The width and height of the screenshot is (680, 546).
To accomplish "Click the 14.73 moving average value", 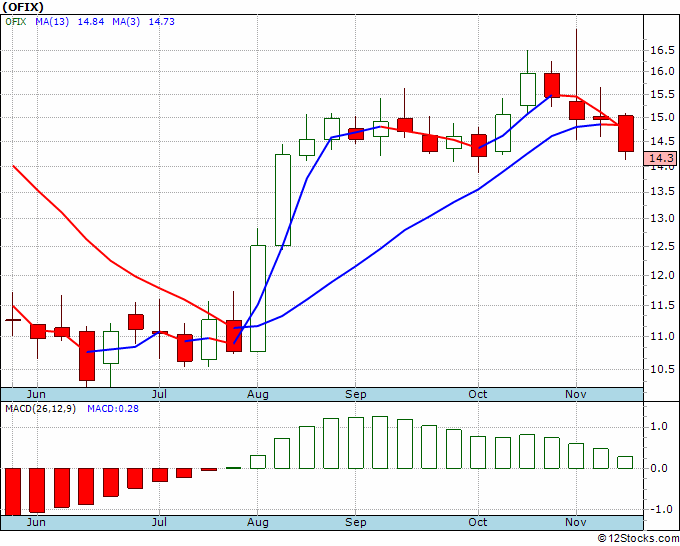I will point(162,21).
